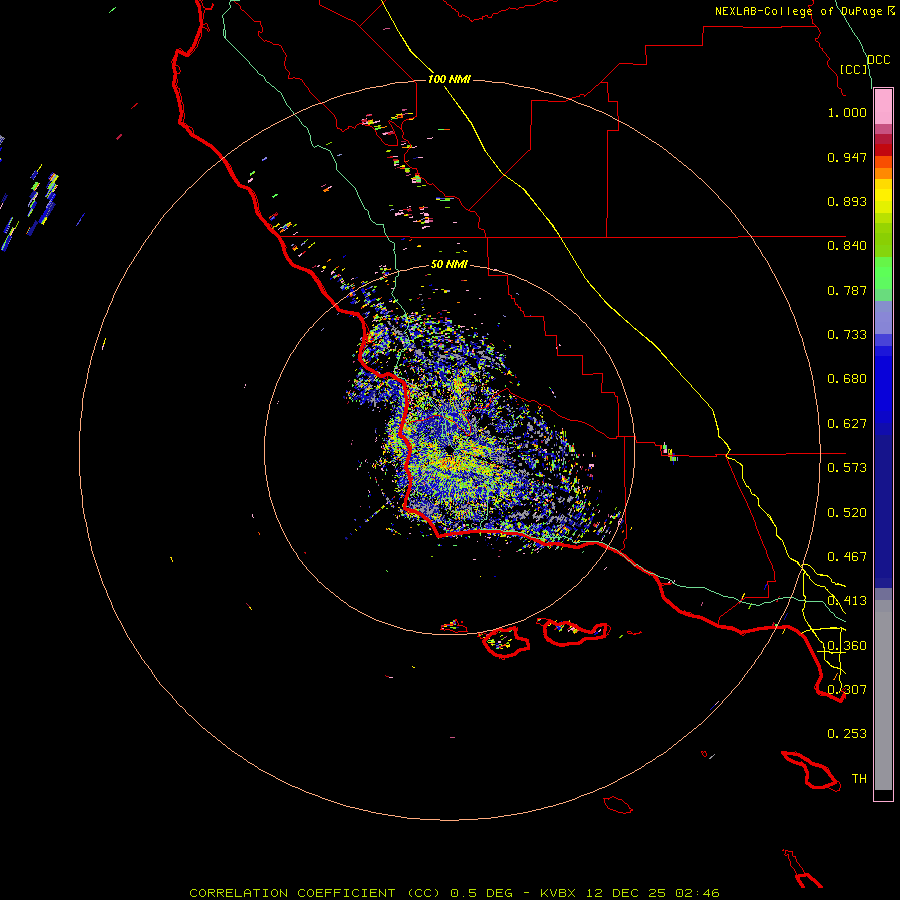This screenshot has height=900, width=900.
Task: Click the 0.467 legend value
Action: point(847,557)
